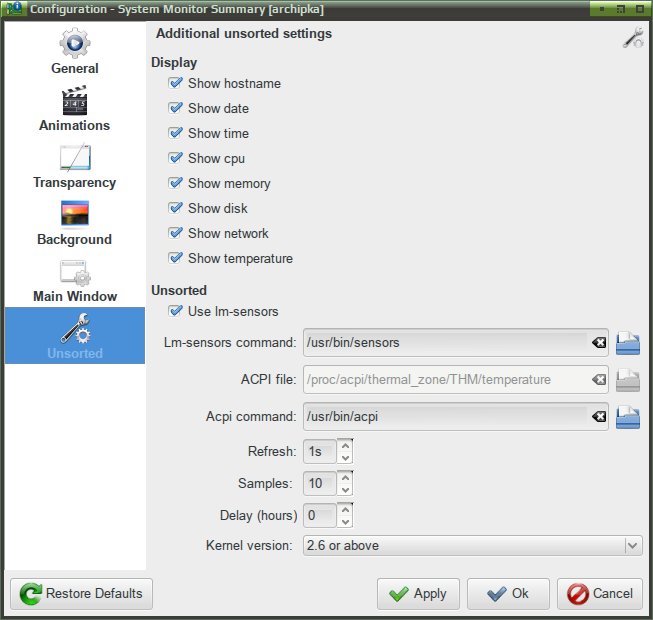Uncheck Show temperature
This screenshot has height=620, width=653.
pos(175,258)
